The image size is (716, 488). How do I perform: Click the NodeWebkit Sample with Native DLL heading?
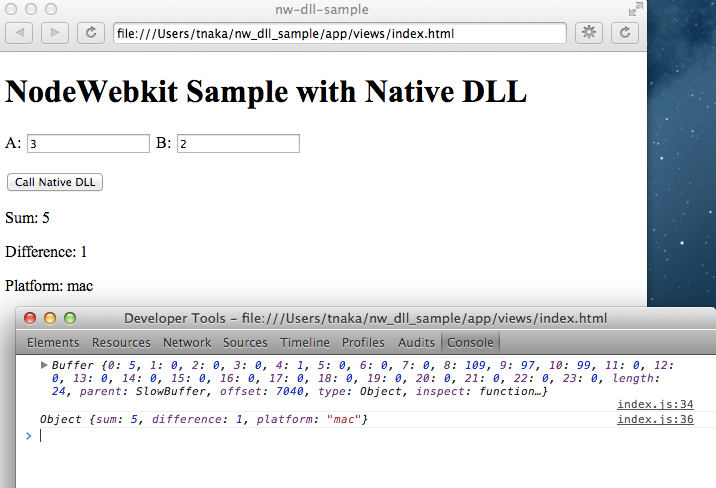pos(266,92)
